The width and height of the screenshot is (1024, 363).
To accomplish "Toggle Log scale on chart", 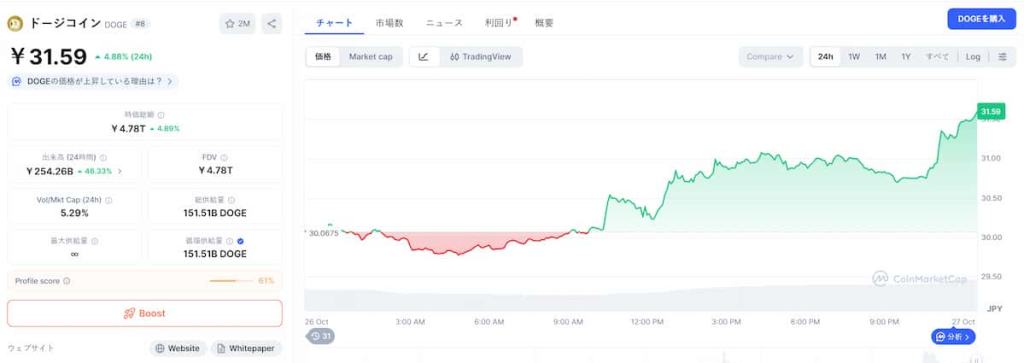I will (x=973, y=57).
